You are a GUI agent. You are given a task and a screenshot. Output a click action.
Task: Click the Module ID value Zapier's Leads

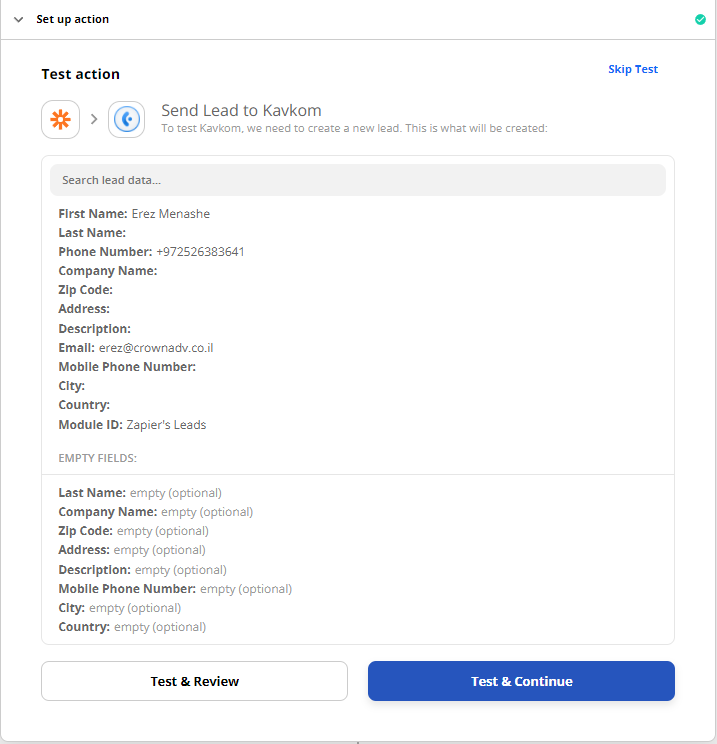(x=166, y=425)
